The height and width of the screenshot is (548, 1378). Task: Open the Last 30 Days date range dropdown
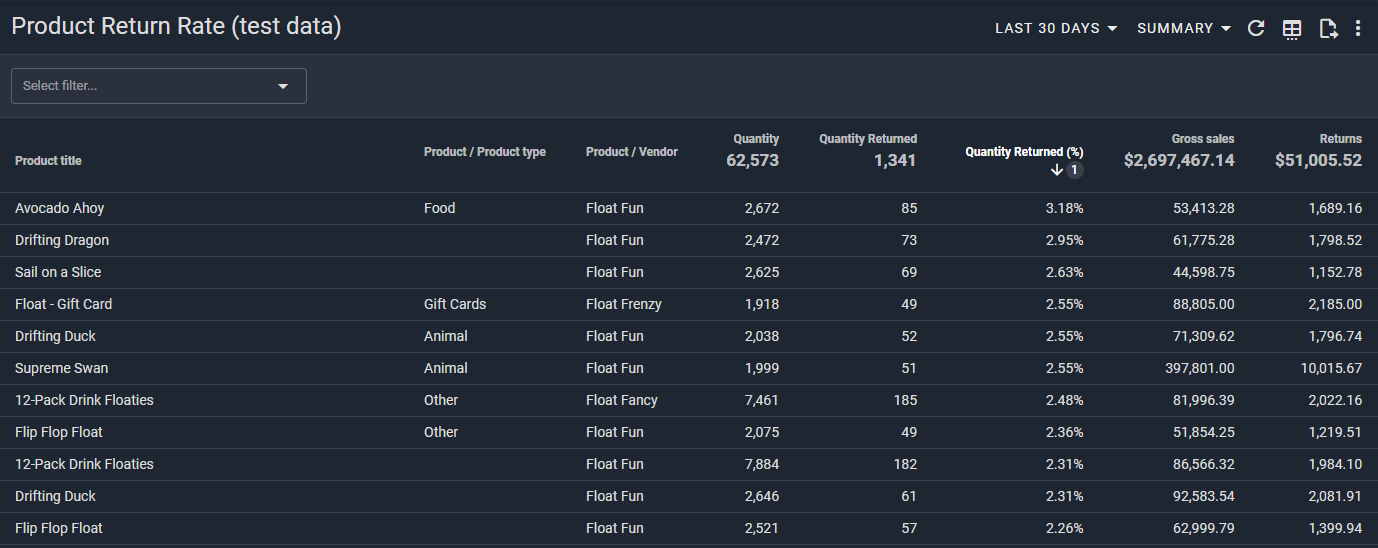click(x=1056, y=29)
